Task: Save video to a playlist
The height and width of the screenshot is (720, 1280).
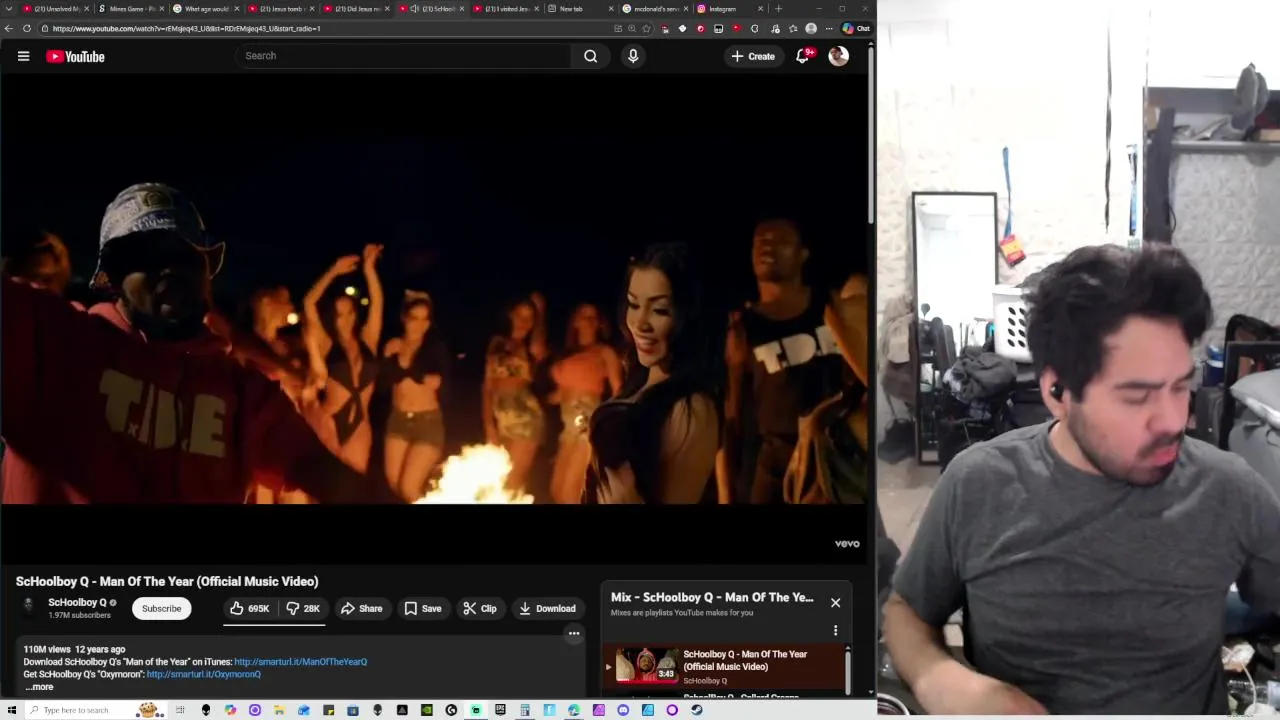Action: (x=422, y=608)
